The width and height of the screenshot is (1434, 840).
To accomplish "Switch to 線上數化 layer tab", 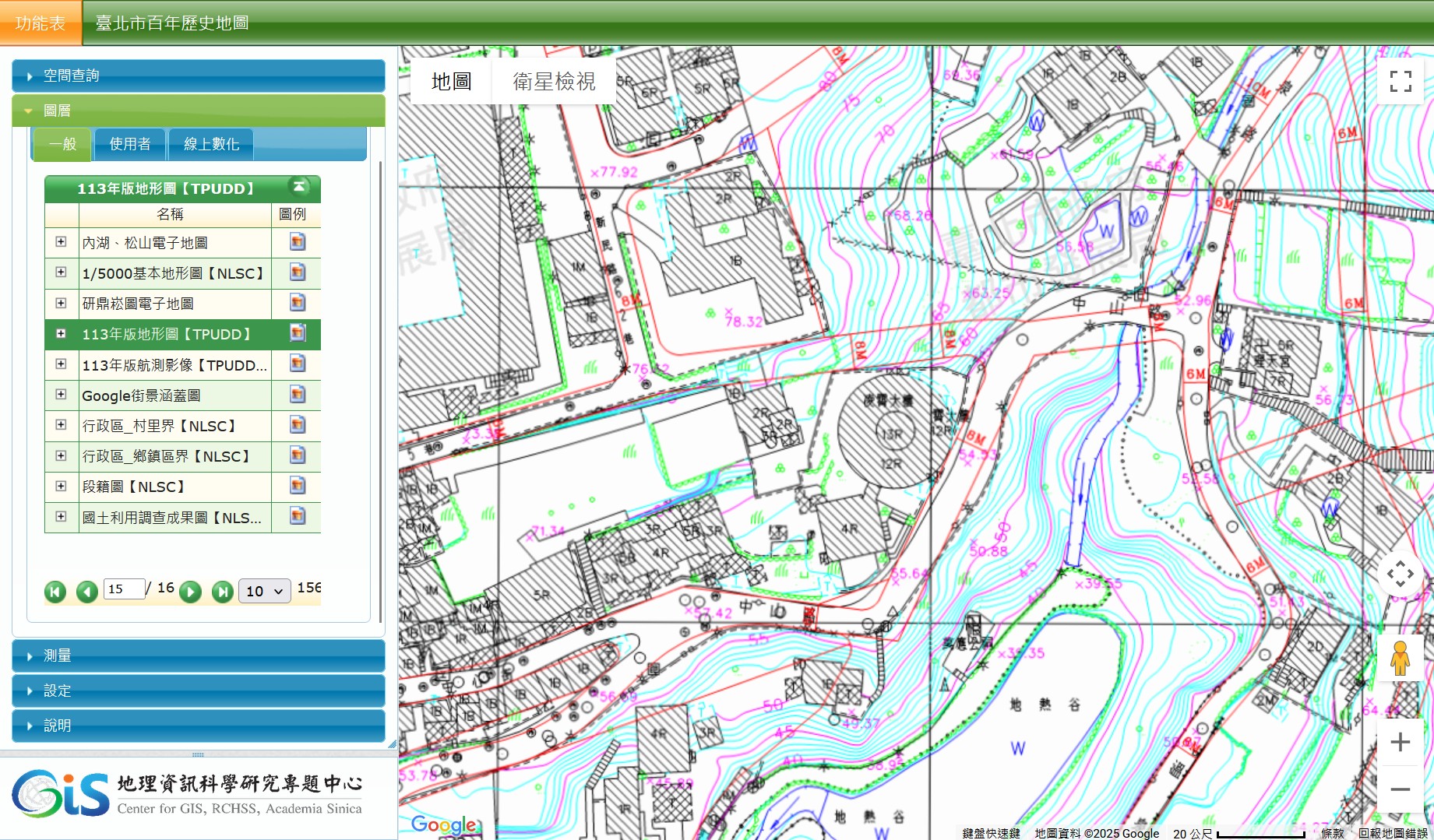I will tap(211, 144).
